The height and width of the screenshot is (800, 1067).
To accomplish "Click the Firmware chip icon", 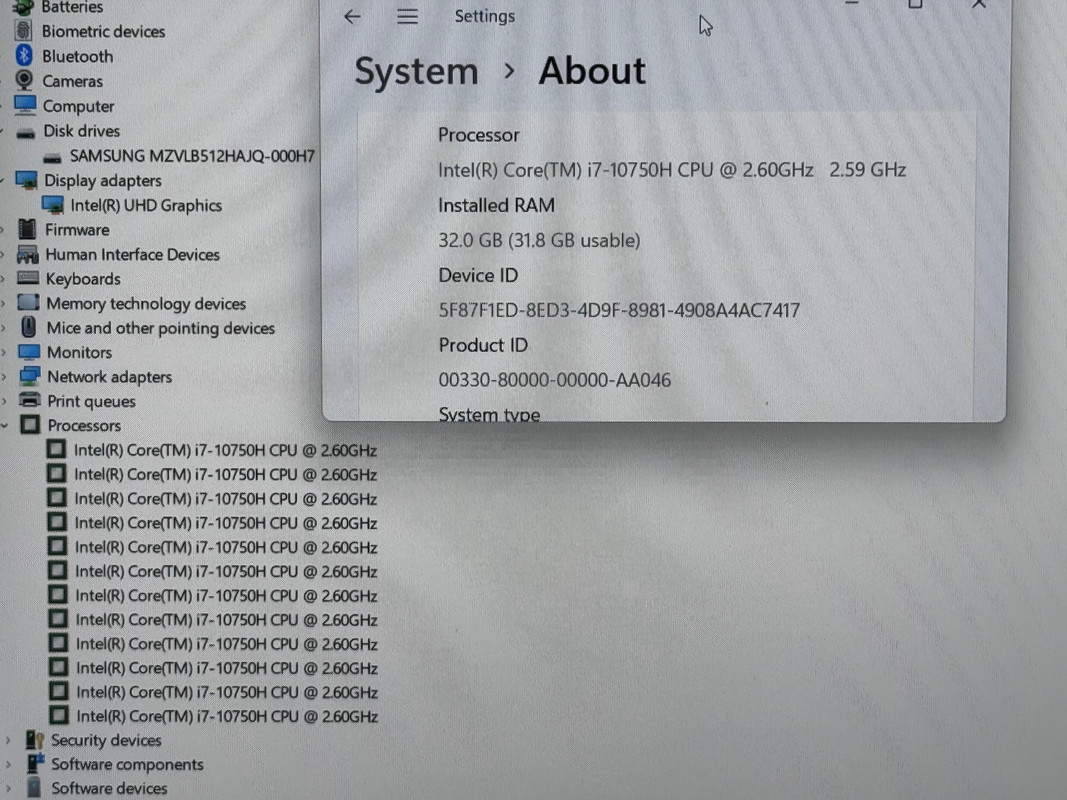I will click(x=27, y=229).
